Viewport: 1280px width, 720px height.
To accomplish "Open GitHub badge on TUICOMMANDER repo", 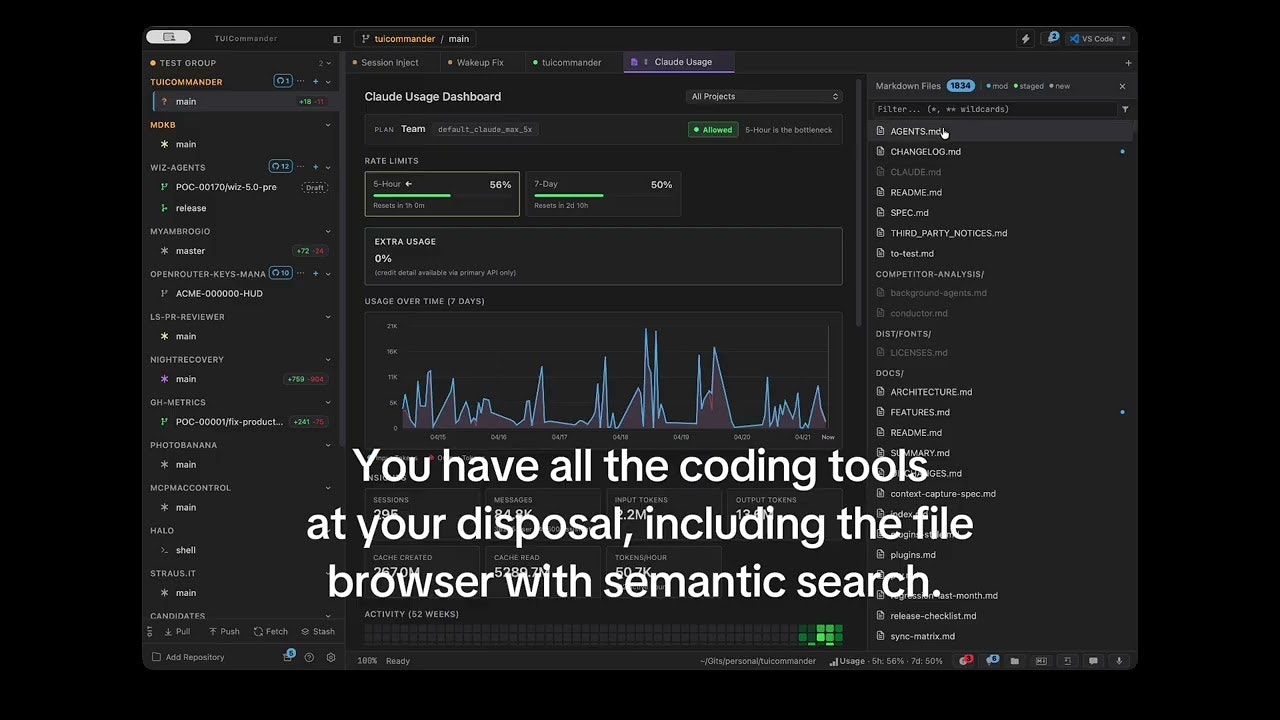I will [283, 81].
